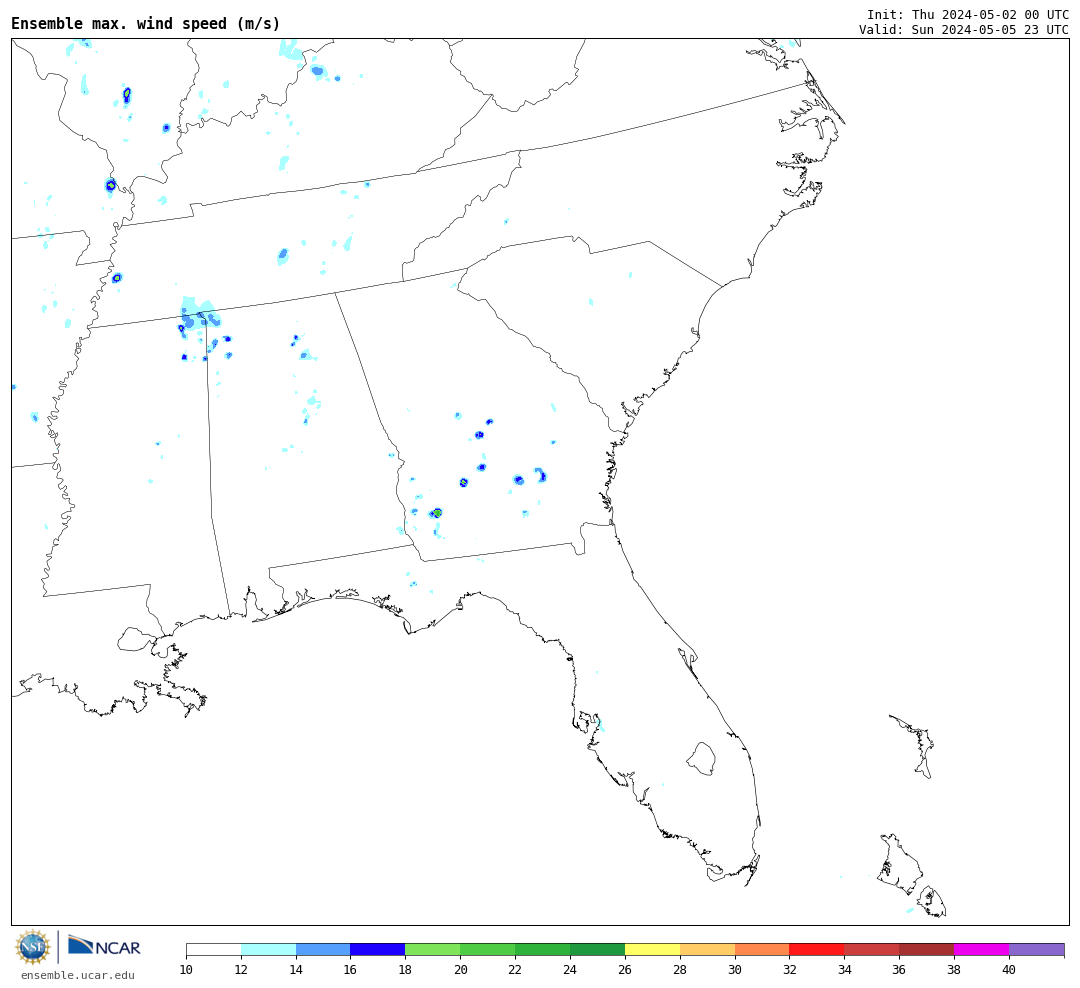
Task: Click the colorbar tick label 26
Action: (625, 969)
